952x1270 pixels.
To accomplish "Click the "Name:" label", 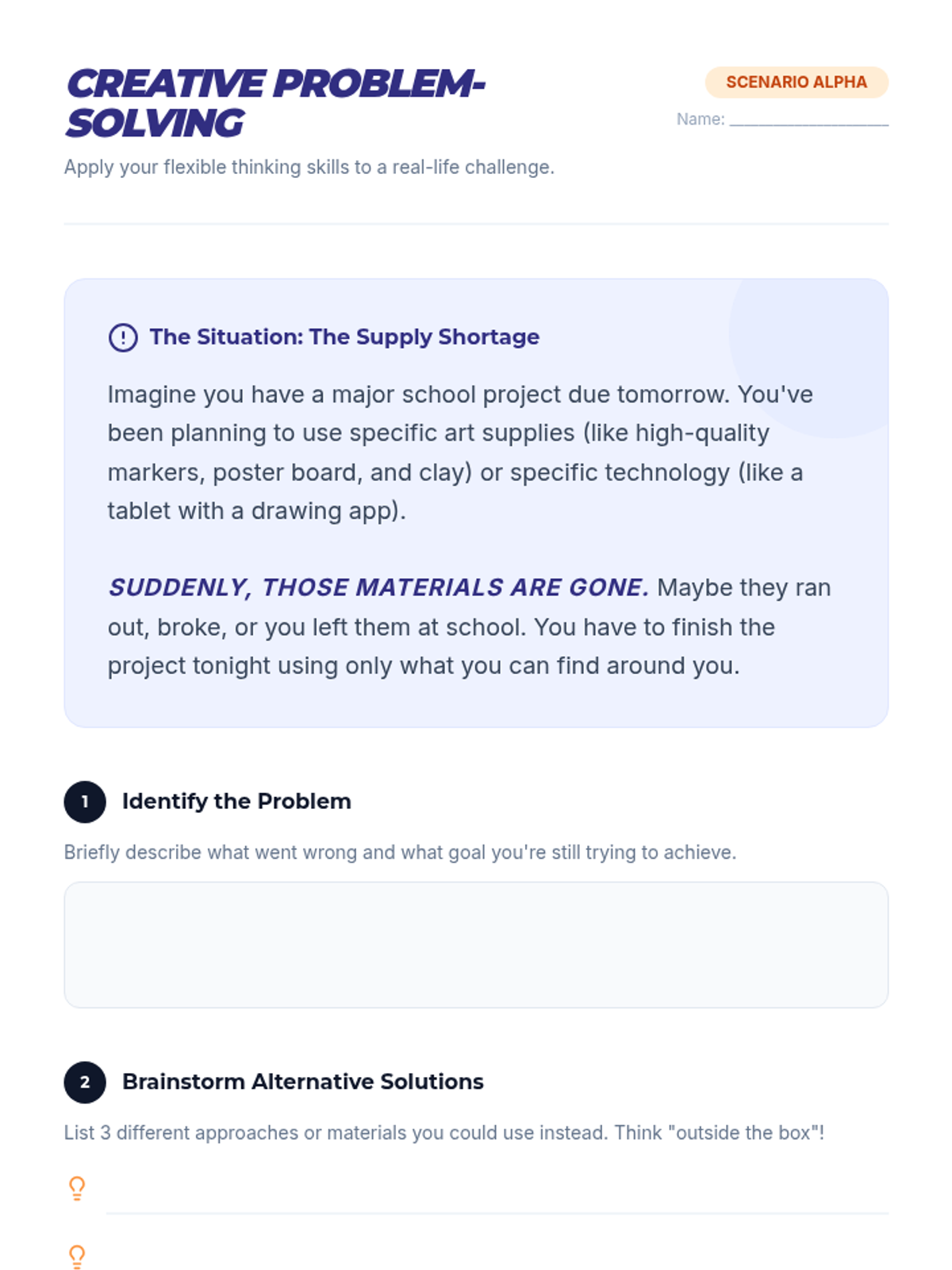I will click(700, 119).
